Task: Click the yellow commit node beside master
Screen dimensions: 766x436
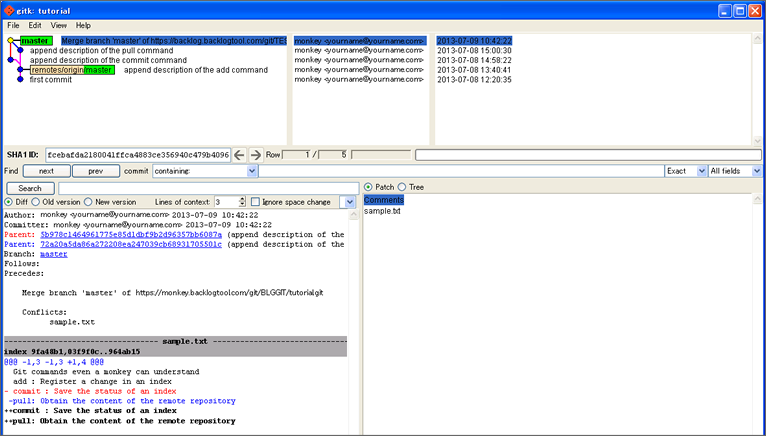Action: pyautogui.click(x=10, y=41)
